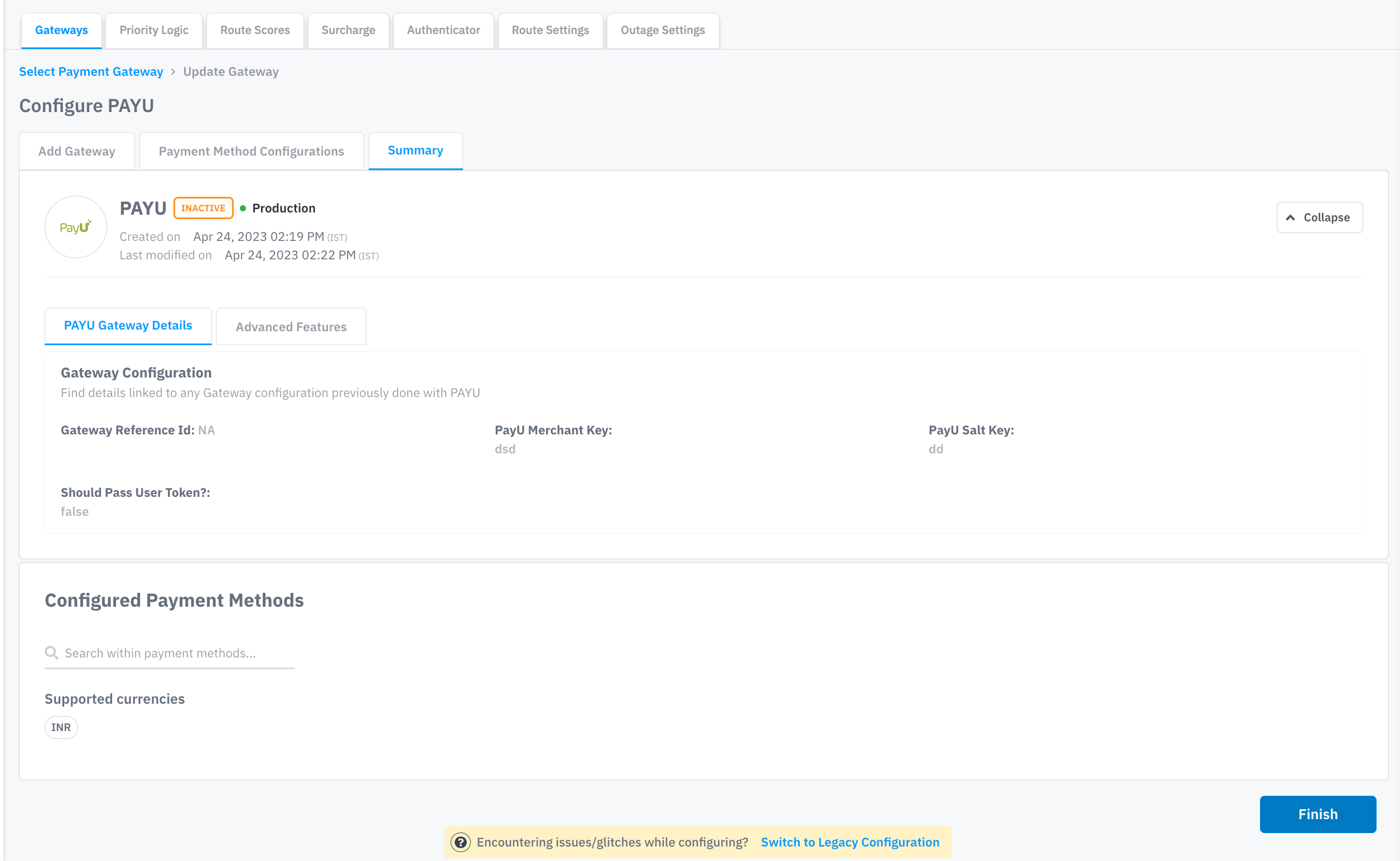Open Outage Settings tab
The width and height of the screenshot is (1400, 861).
663,30
